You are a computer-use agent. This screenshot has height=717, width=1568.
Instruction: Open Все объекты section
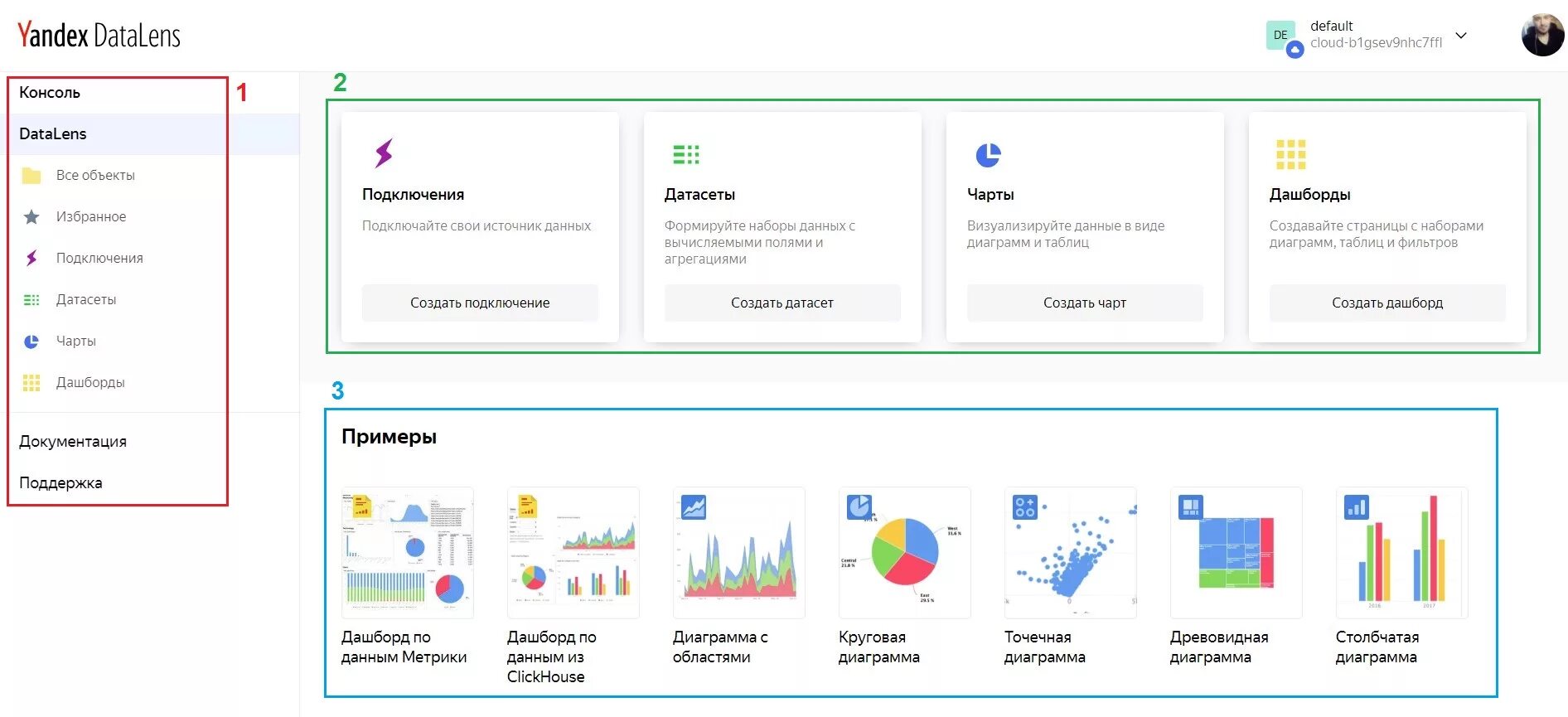click(95, 175)
